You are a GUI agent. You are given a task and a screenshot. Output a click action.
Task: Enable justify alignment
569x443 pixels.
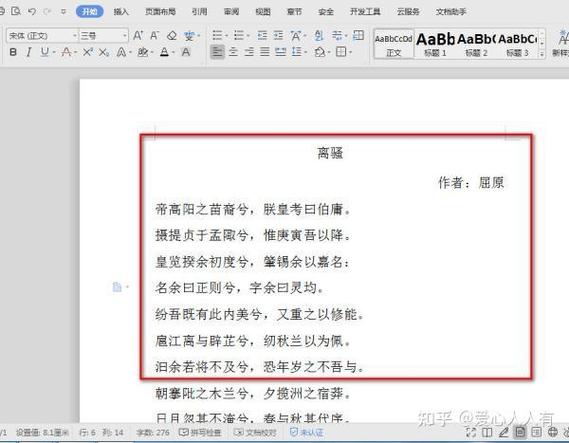pyautogui.click(x=265, y=52)
